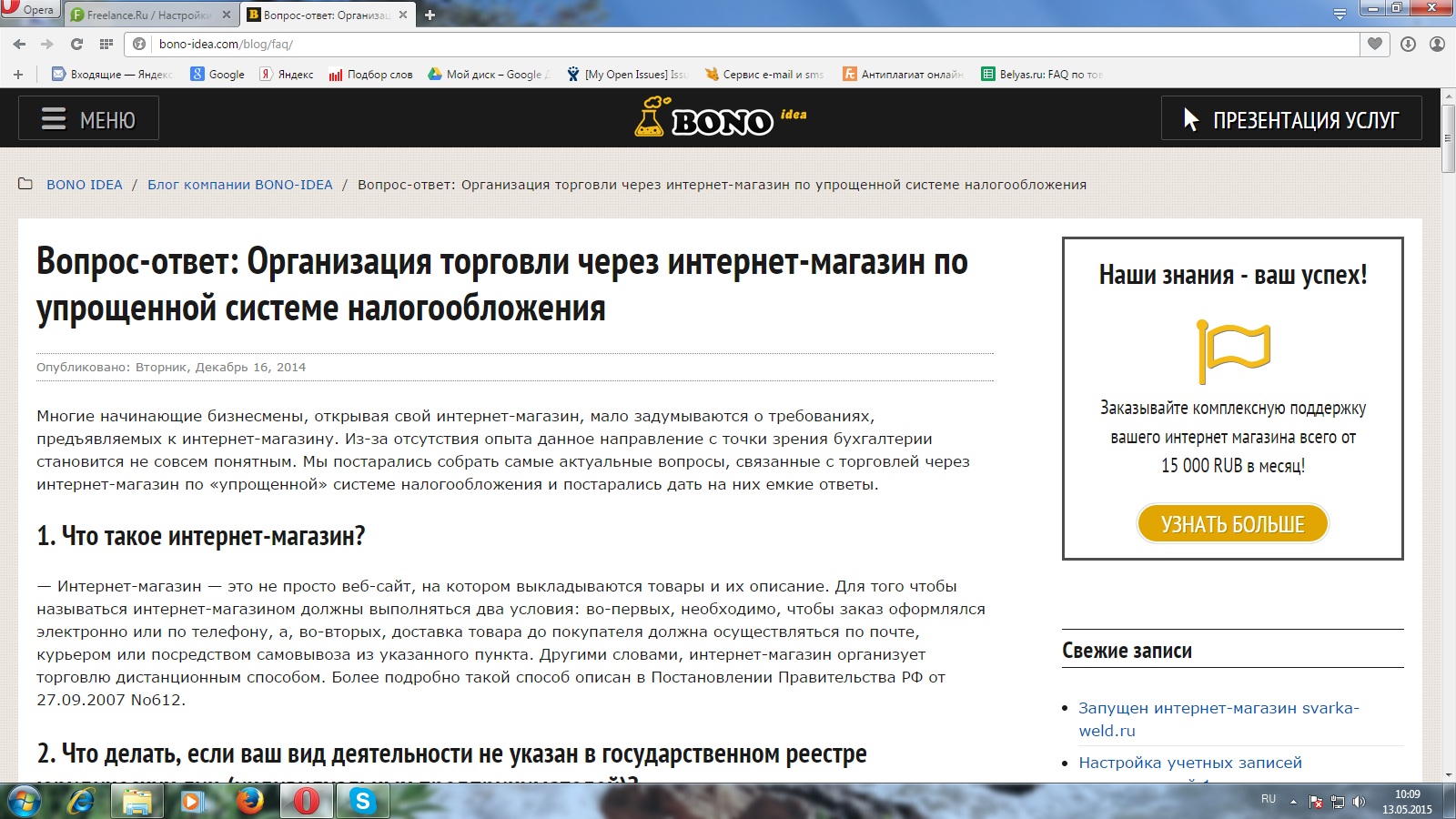
Task: Open the Входящие — Яндекс bookmark
Action: coord(112,75)
